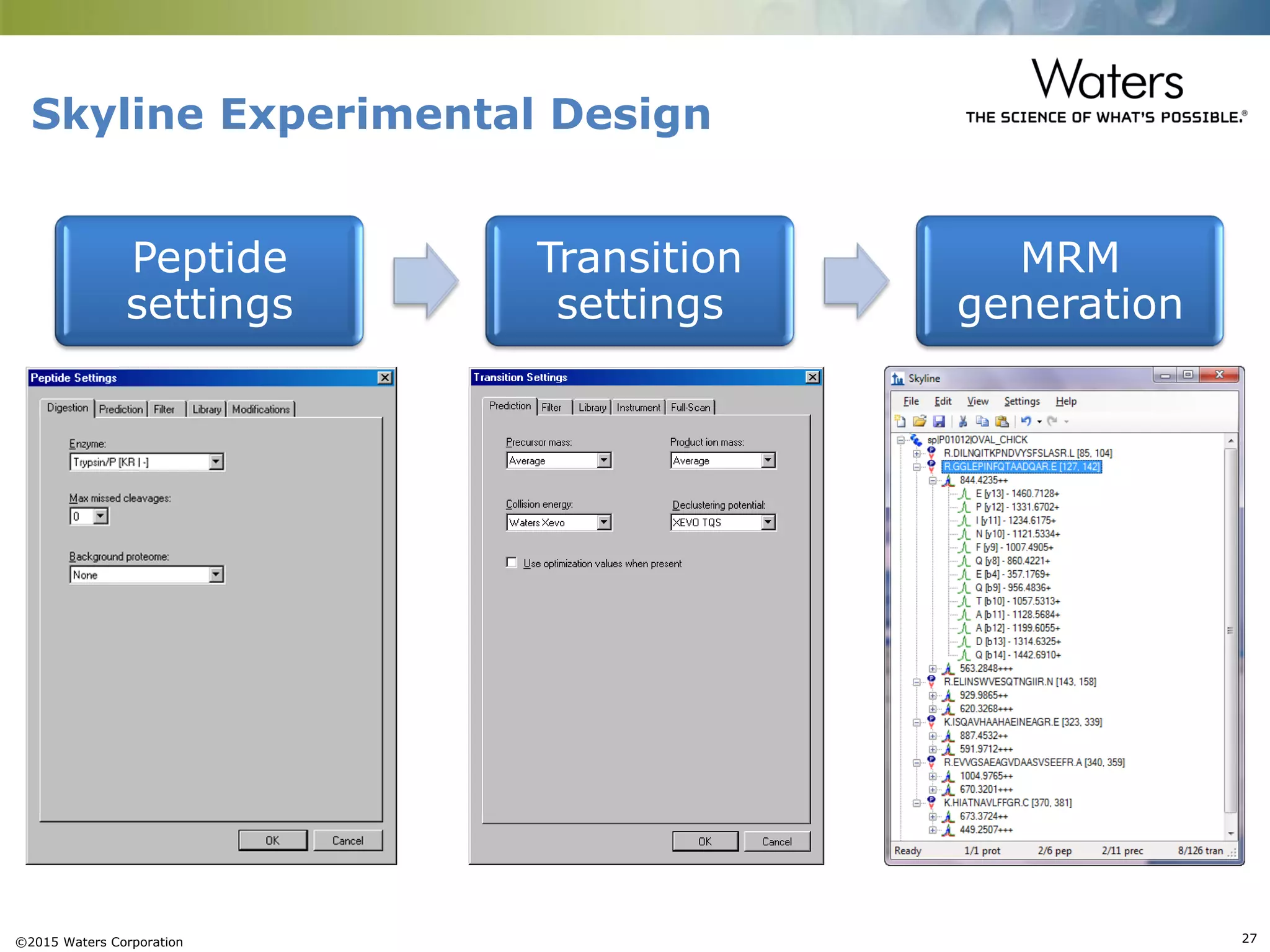Screen dimensions: 1270x952
Task: Switch to Modifications tab in Peptide Settings
Action: [260, 409]
